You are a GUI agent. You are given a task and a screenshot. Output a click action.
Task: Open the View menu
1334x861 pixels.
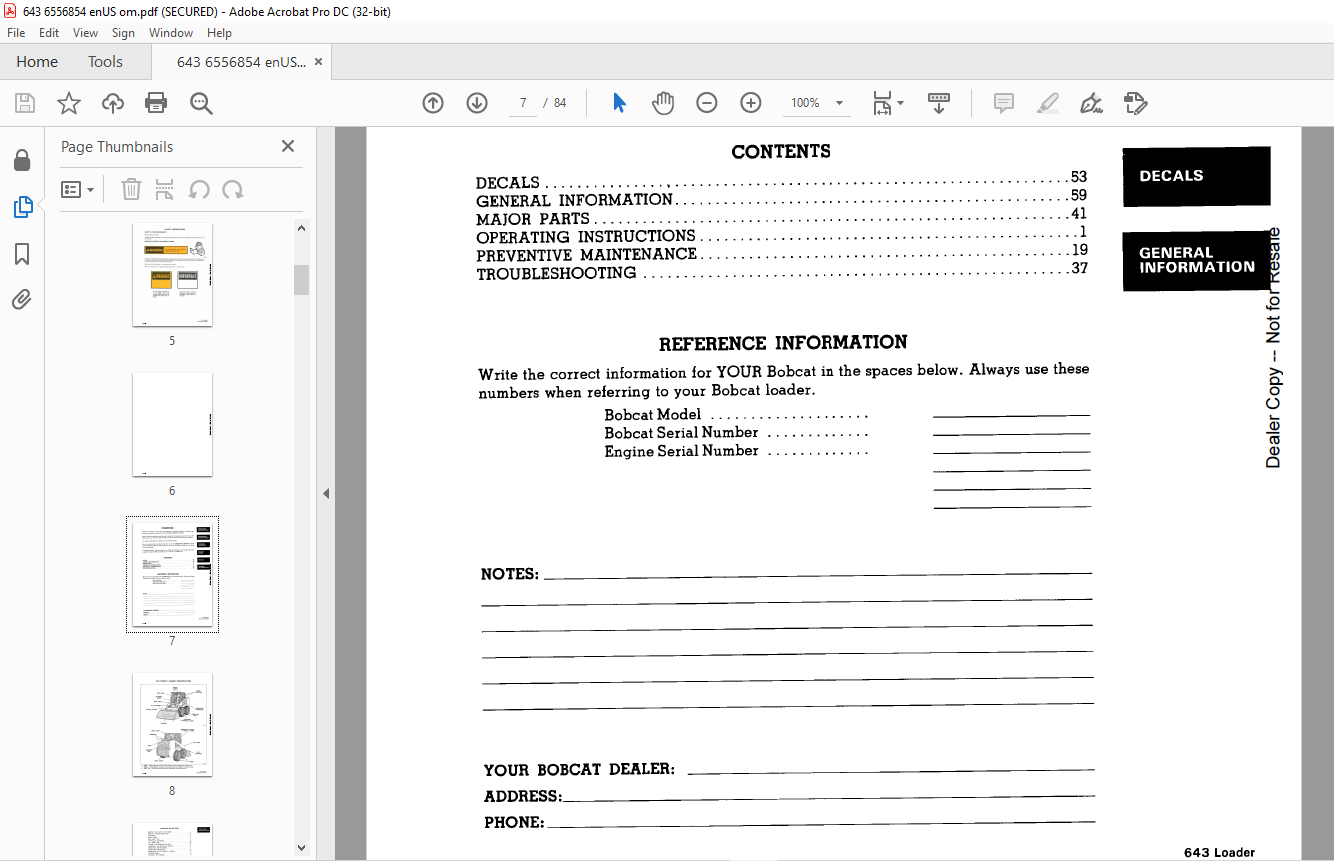85,33
